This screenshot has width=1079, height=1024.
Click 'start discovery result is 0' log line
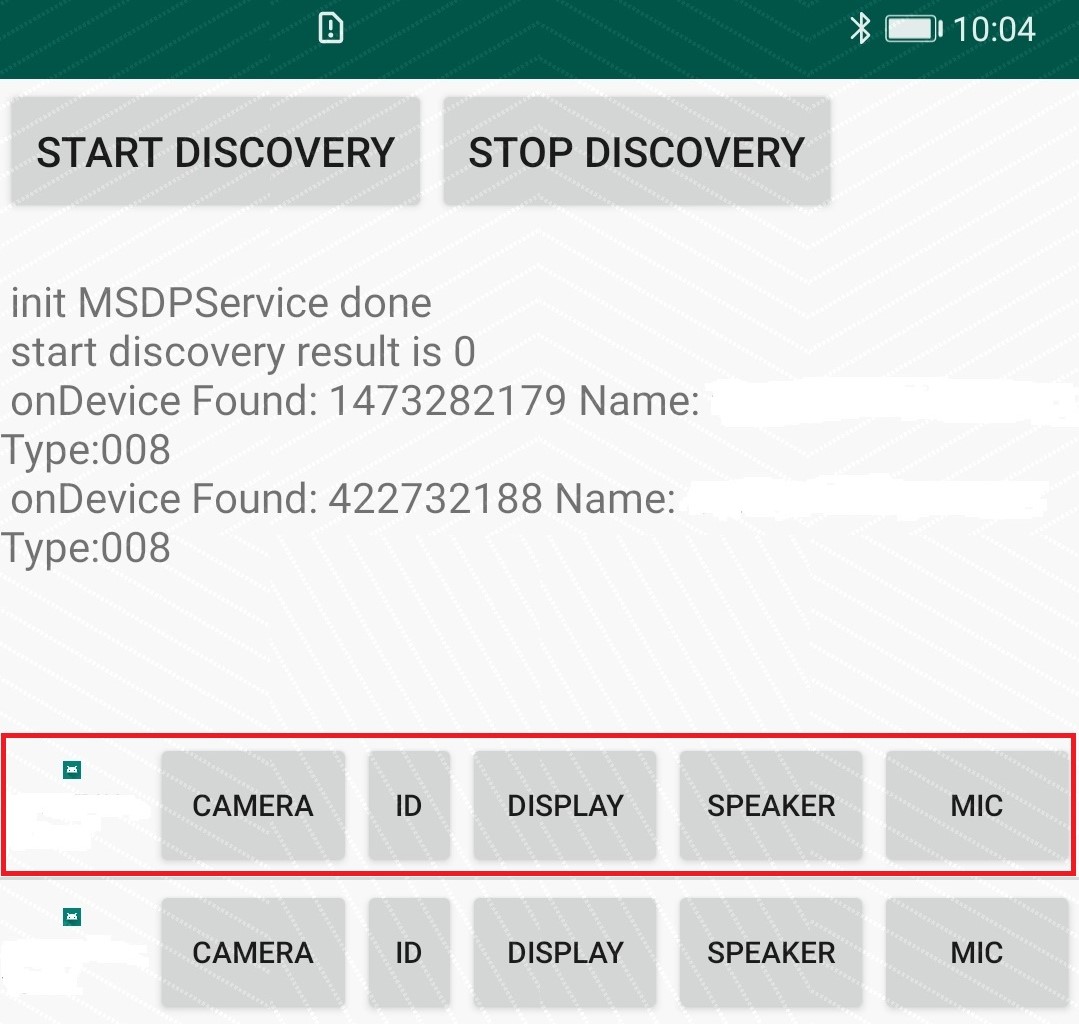tap(244, 352)
